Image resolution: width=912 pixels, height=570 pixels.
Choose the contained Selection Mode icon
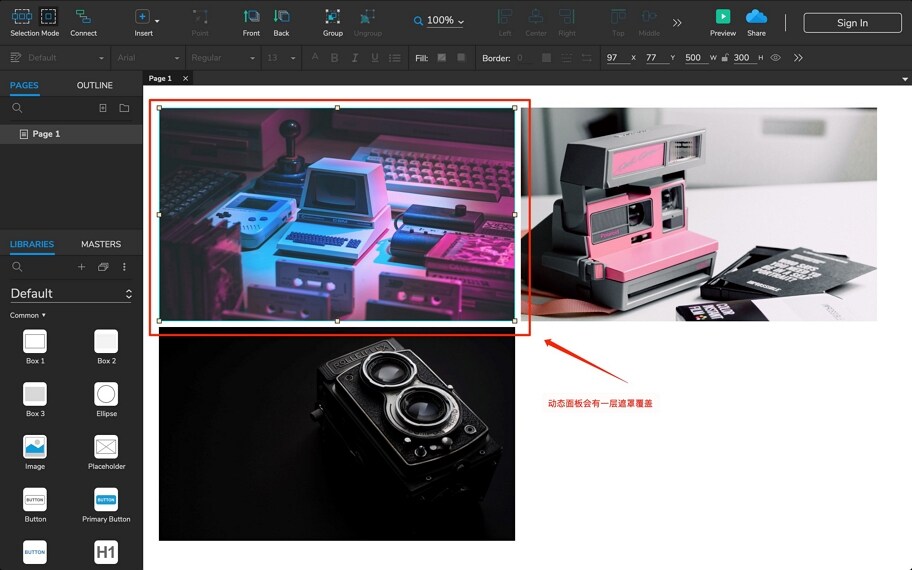pyautogui.click(x=48, y=16)
